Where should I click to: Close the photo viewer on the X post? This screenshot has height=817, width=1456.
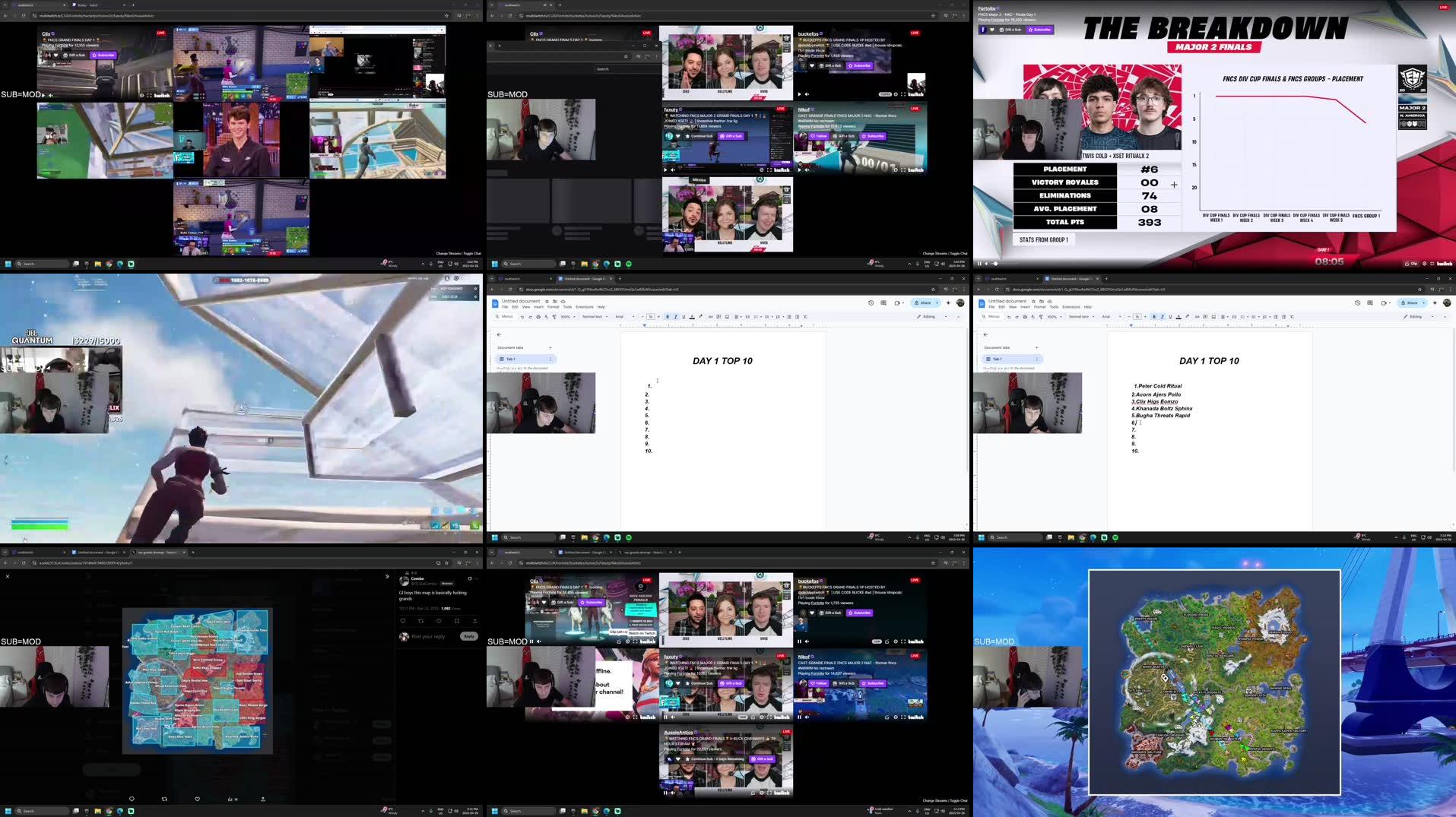point(8,576)
